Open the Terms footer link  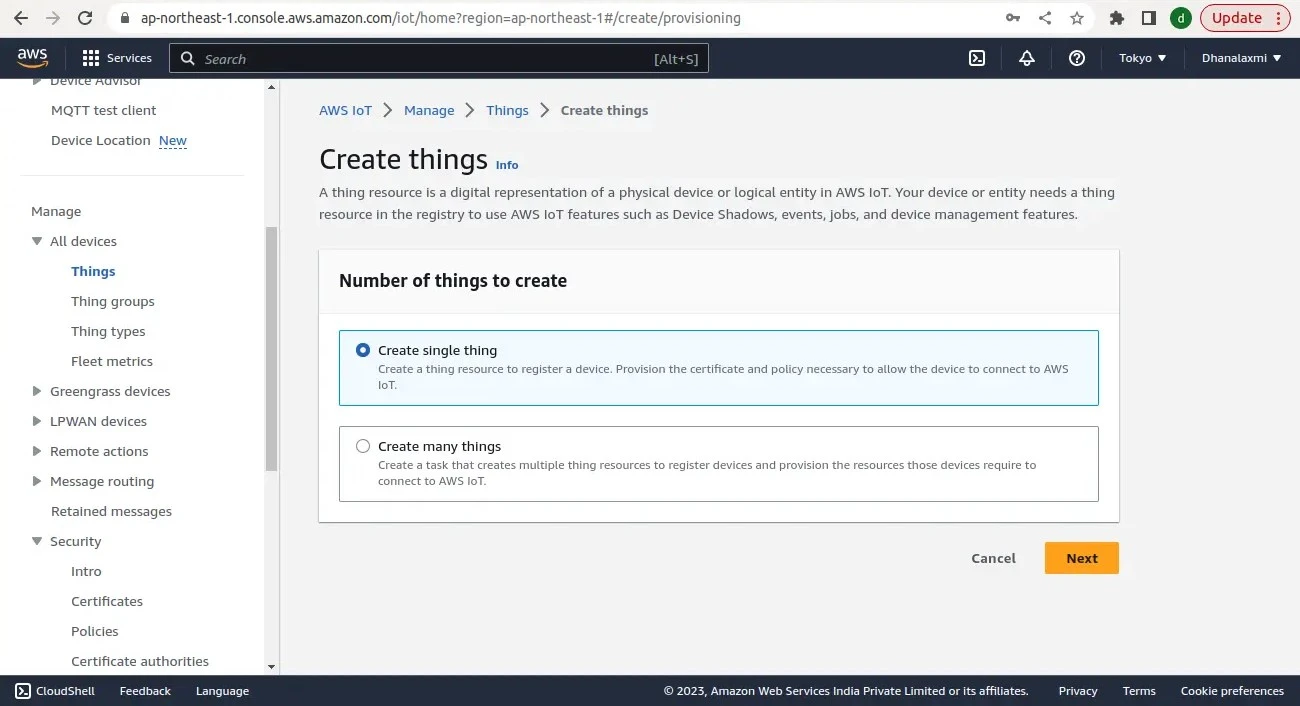pos(1139,690)
